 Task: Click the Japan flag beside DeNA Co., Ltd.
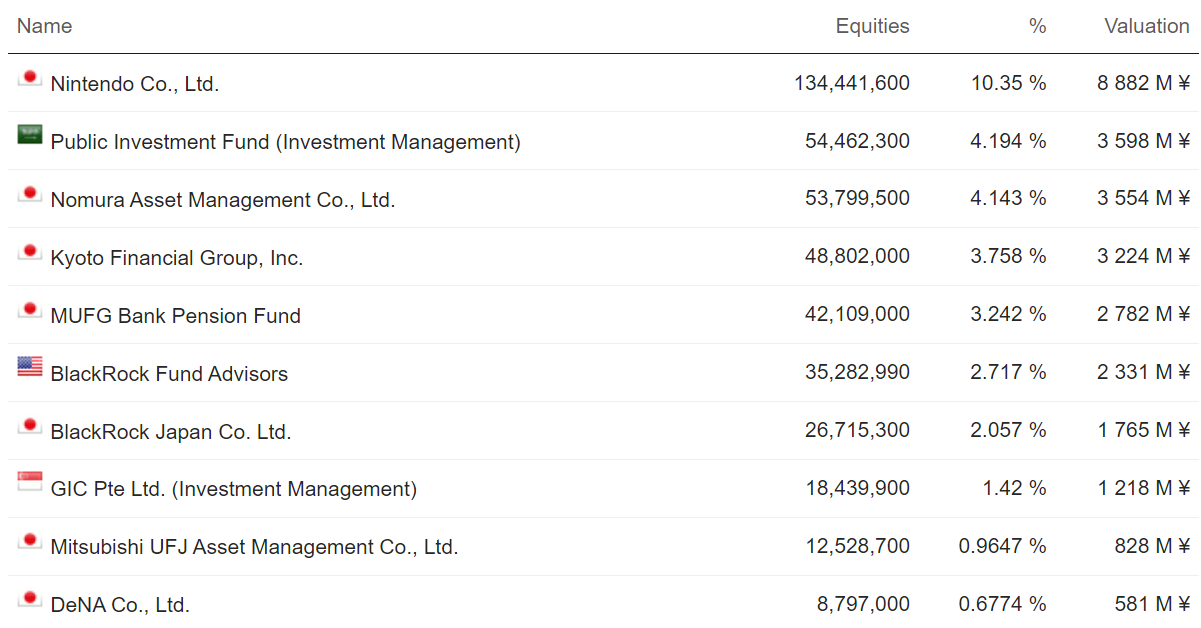point(30,599)
